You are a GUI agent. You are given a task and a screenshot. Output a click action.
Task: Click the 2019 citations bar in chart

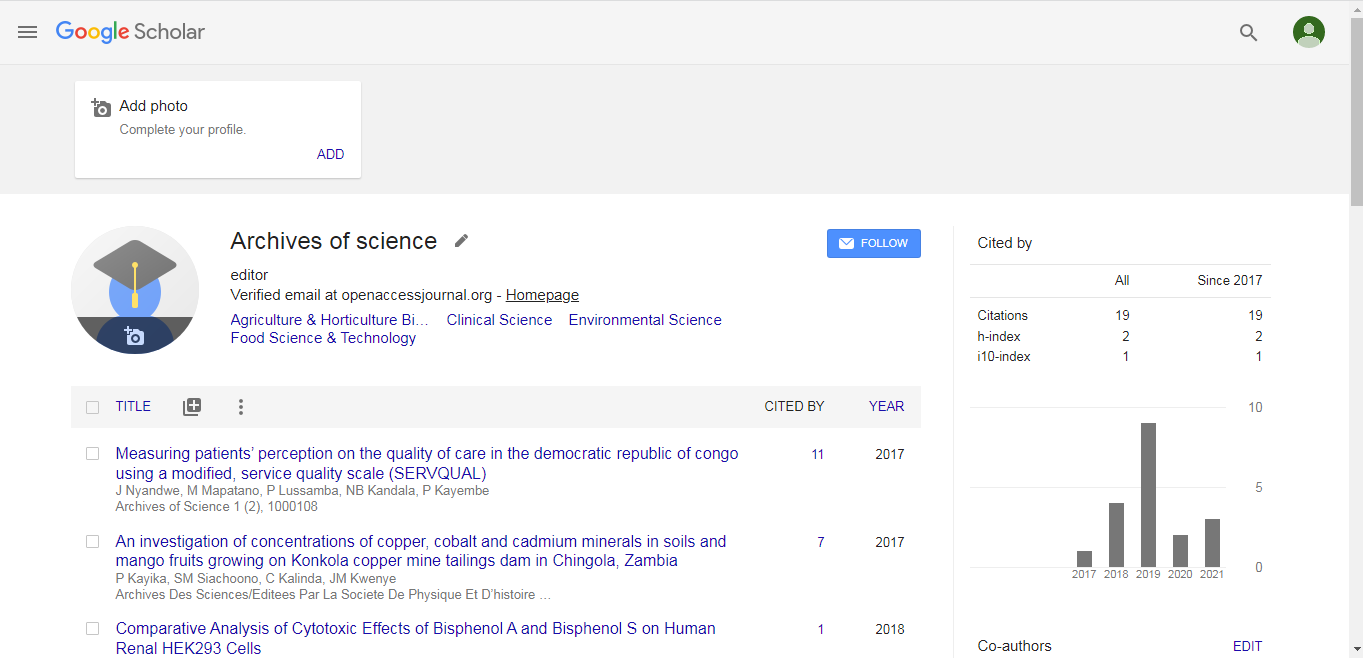(x=1148, y=495)
